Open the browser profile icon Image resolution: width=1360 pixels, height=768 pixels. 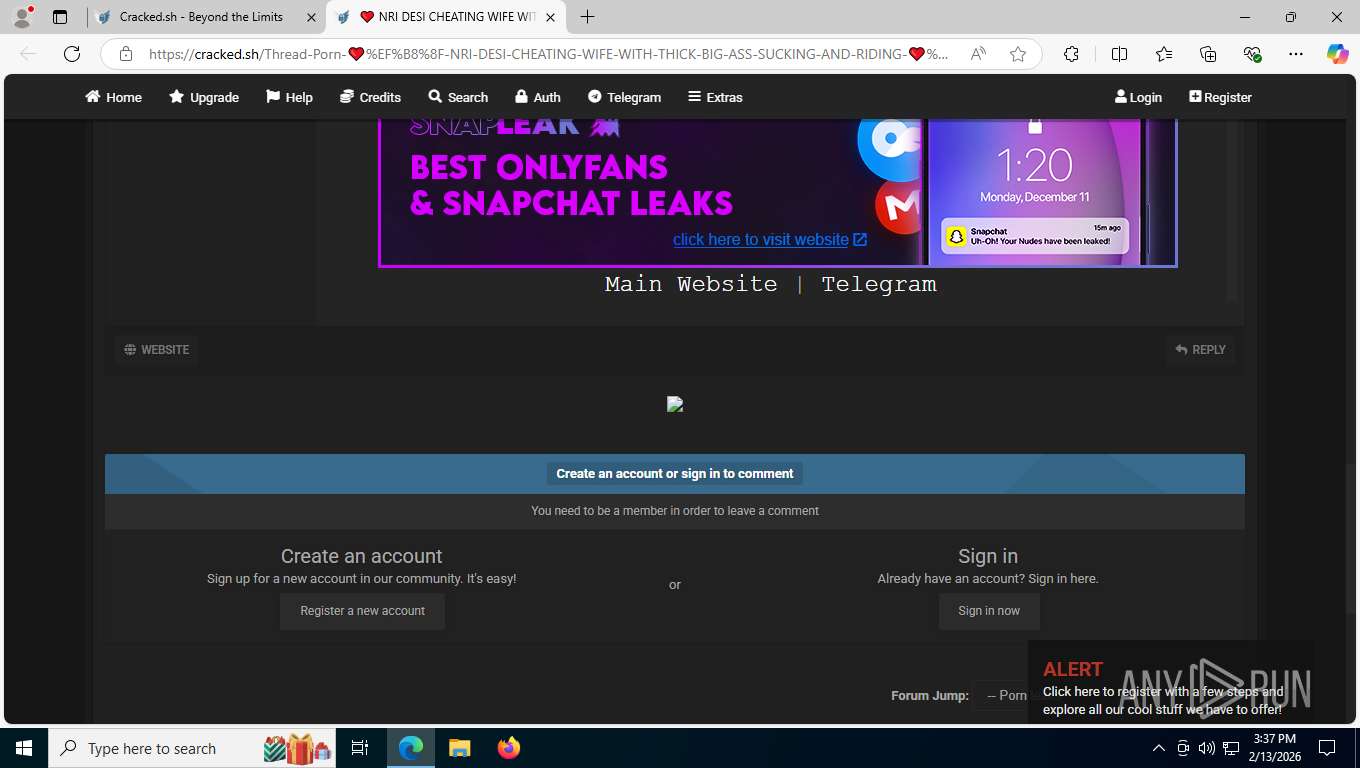[x=22, y=17]
